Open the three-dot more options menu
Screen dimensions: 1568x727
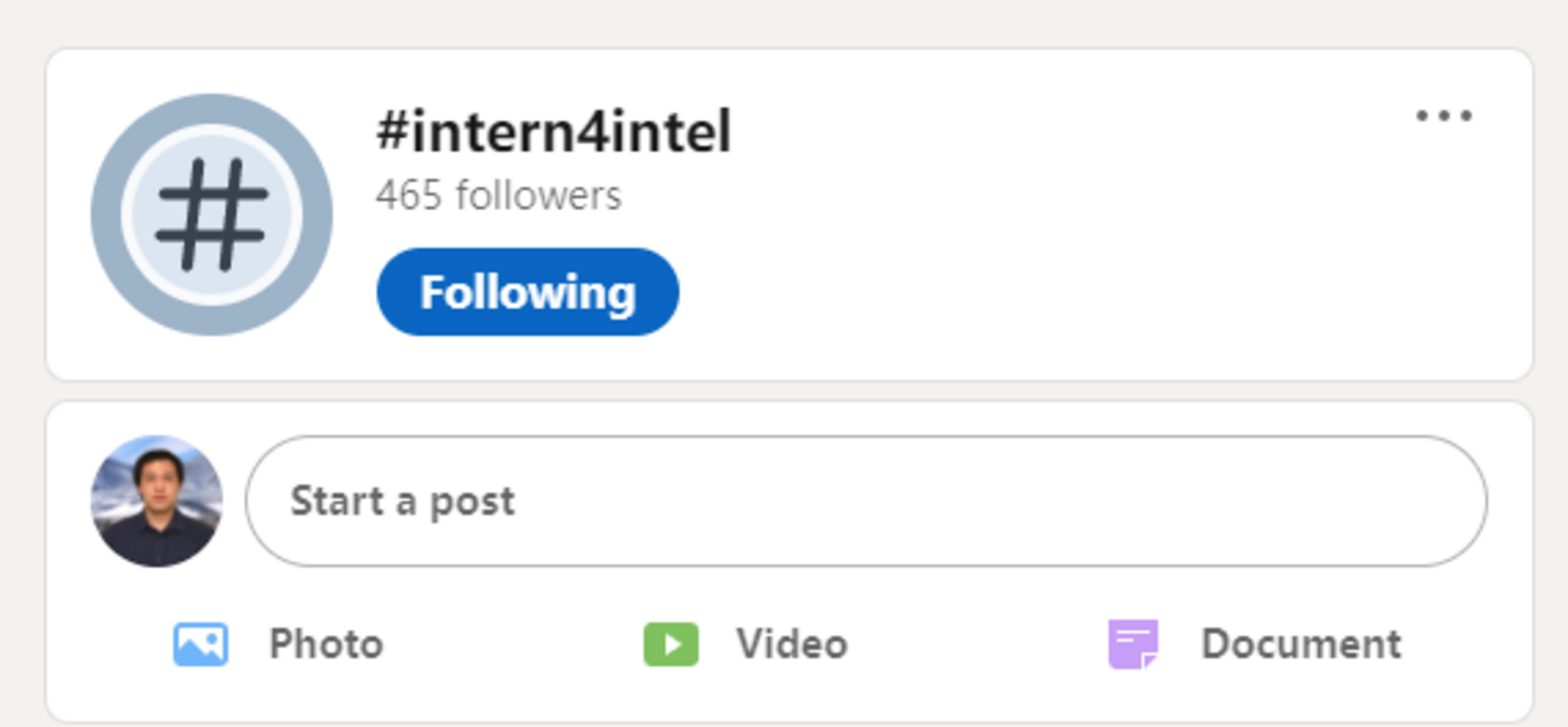(1443, 116)
